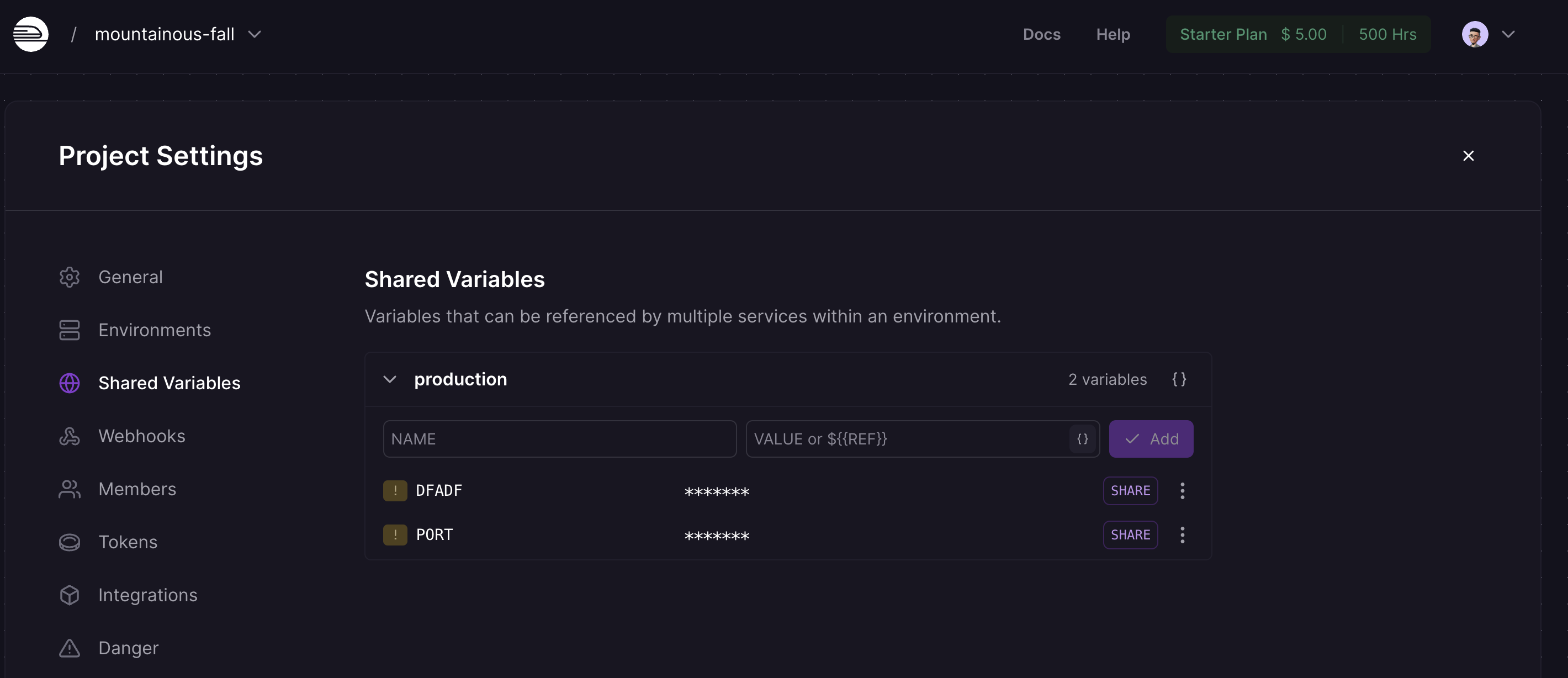
Task: Focus the NAME input field
Action: (559, 439)
